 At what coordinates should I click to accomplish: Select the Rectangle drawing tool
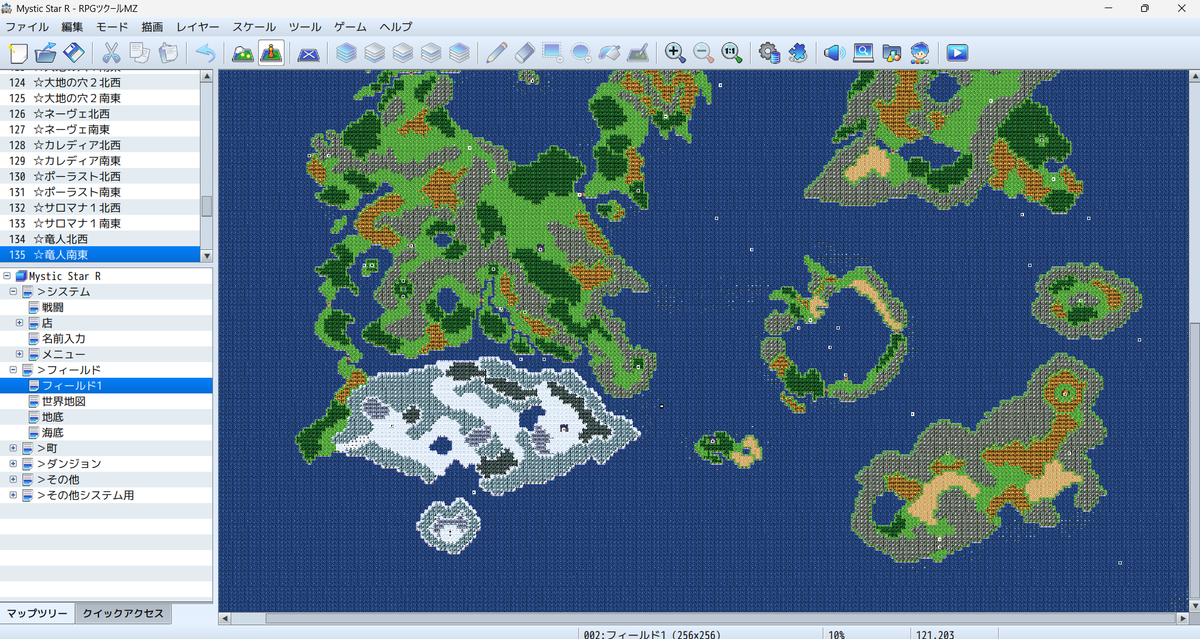pos(552,52)
